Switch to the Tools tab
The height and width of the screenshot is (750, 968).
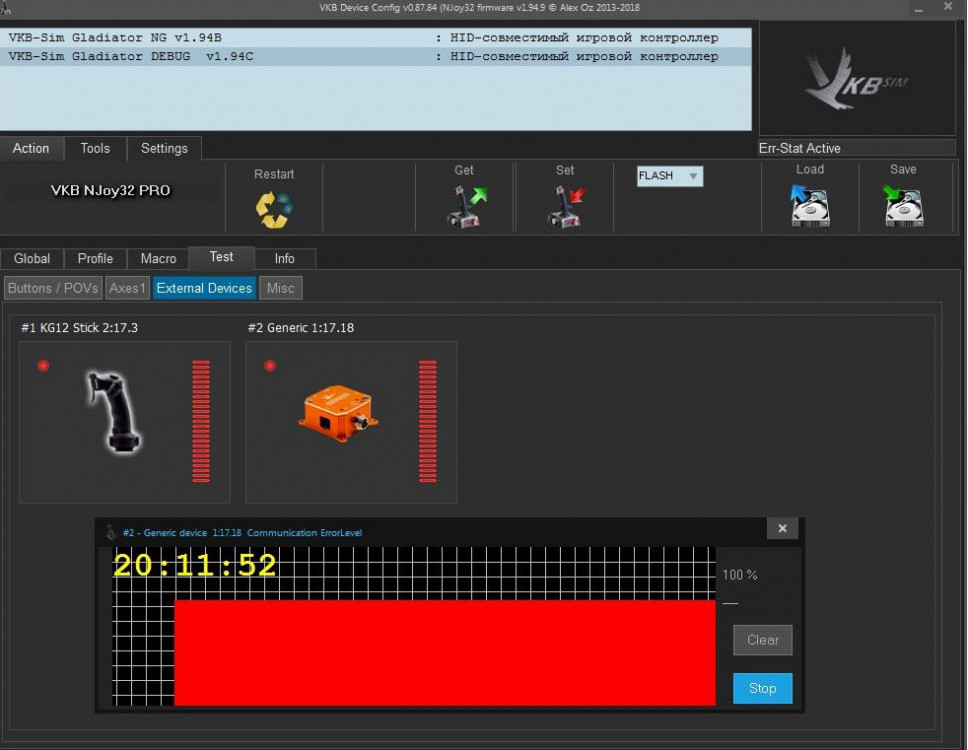[95, 148]
